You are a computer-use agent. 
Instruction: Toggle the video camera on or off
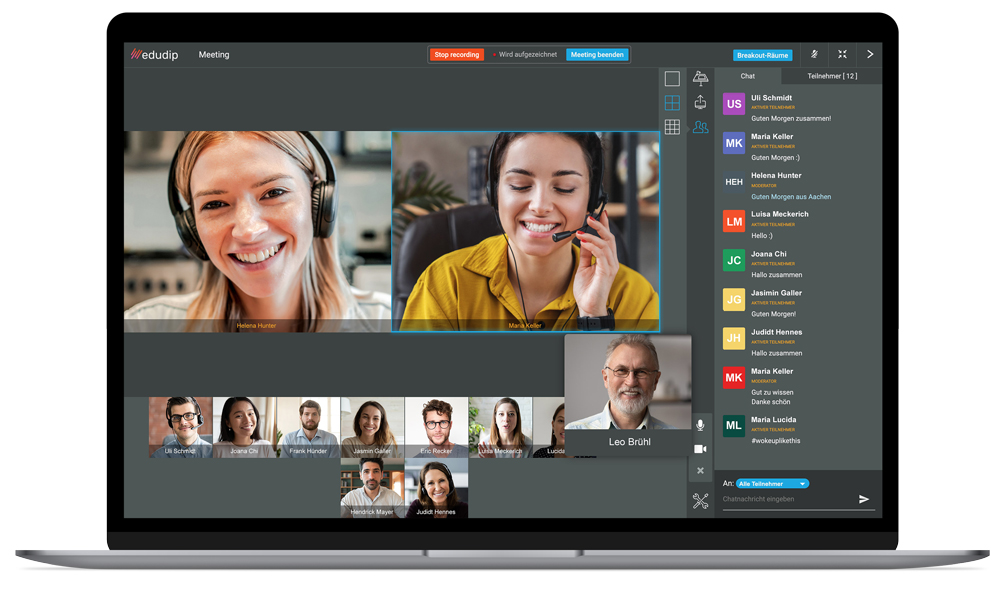[x=700, y=449]
